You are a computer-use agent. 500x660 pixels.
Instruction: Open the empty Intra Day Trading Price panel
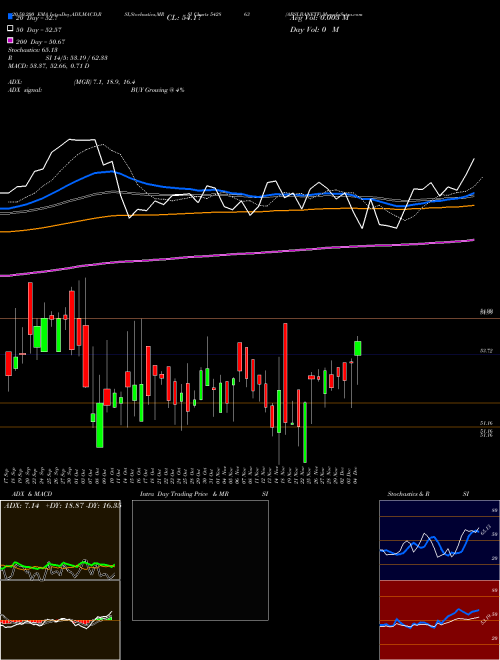[x=200, y=560]
